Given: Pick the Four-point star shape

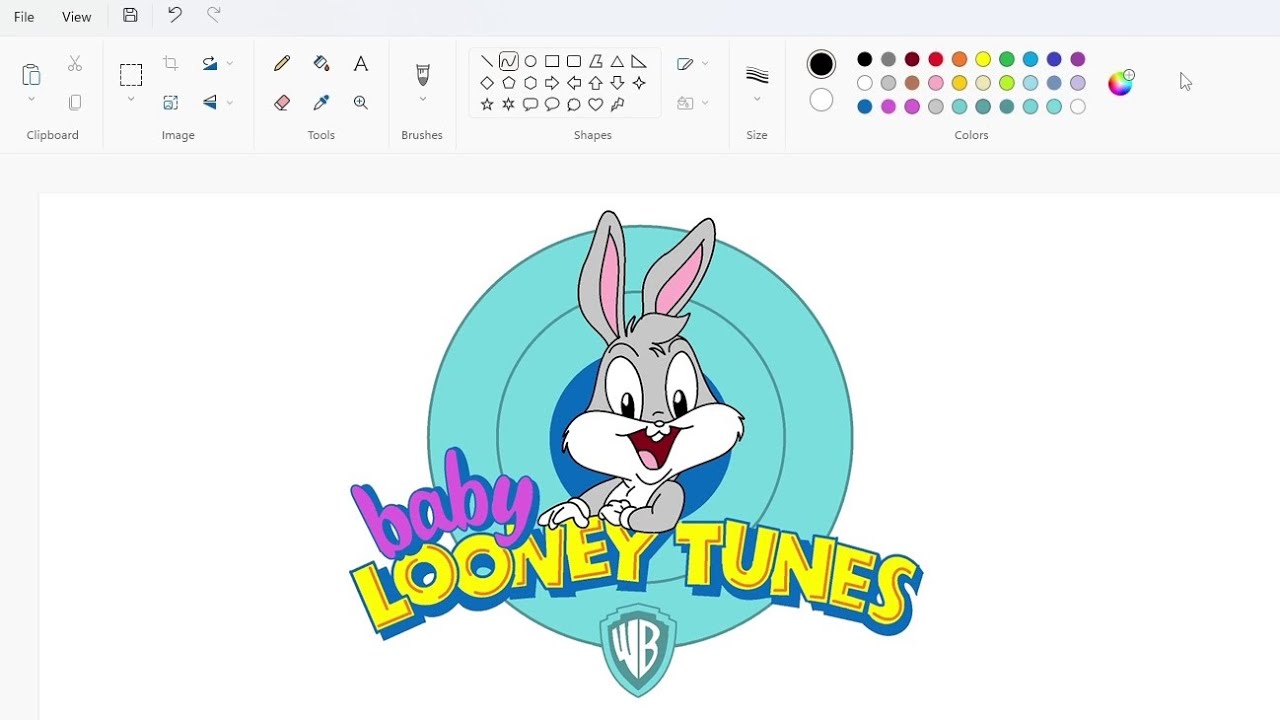Looking at the screenshot, I should (x=639, y=83).
